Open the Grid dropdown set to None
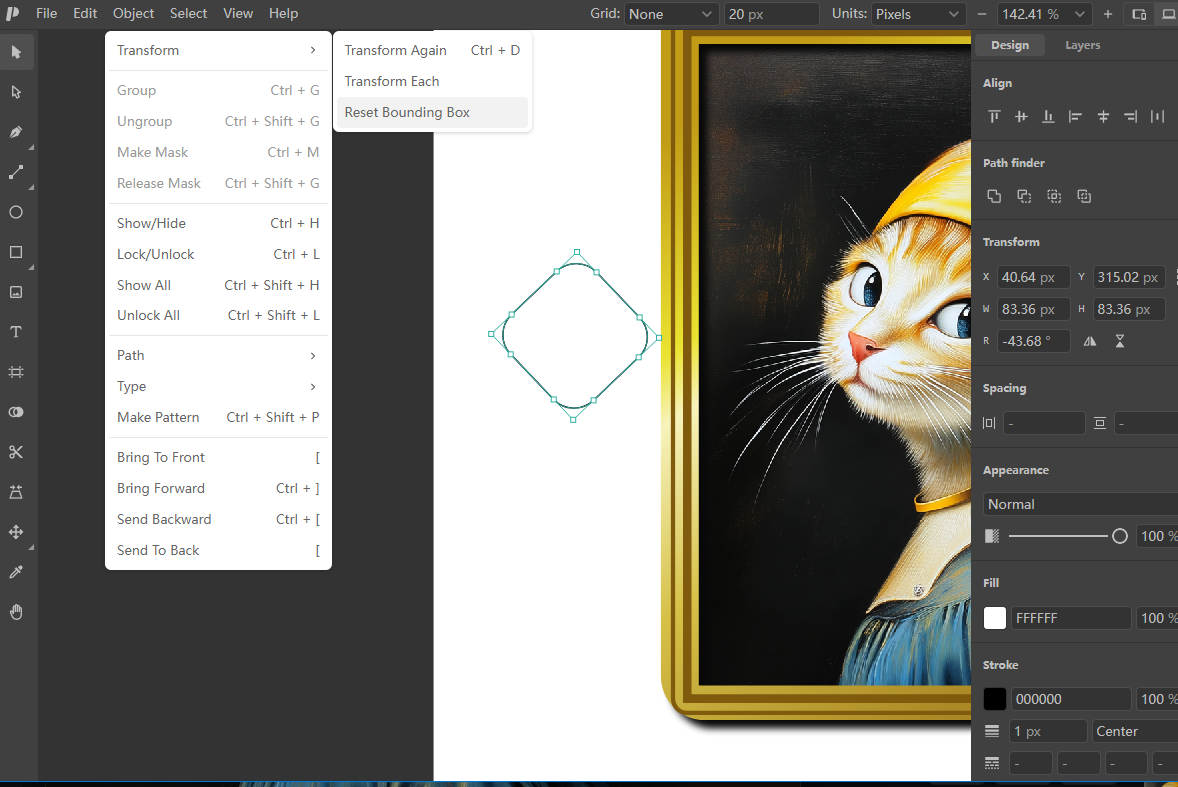The image size is (1178, 787). tap(670, 14)
